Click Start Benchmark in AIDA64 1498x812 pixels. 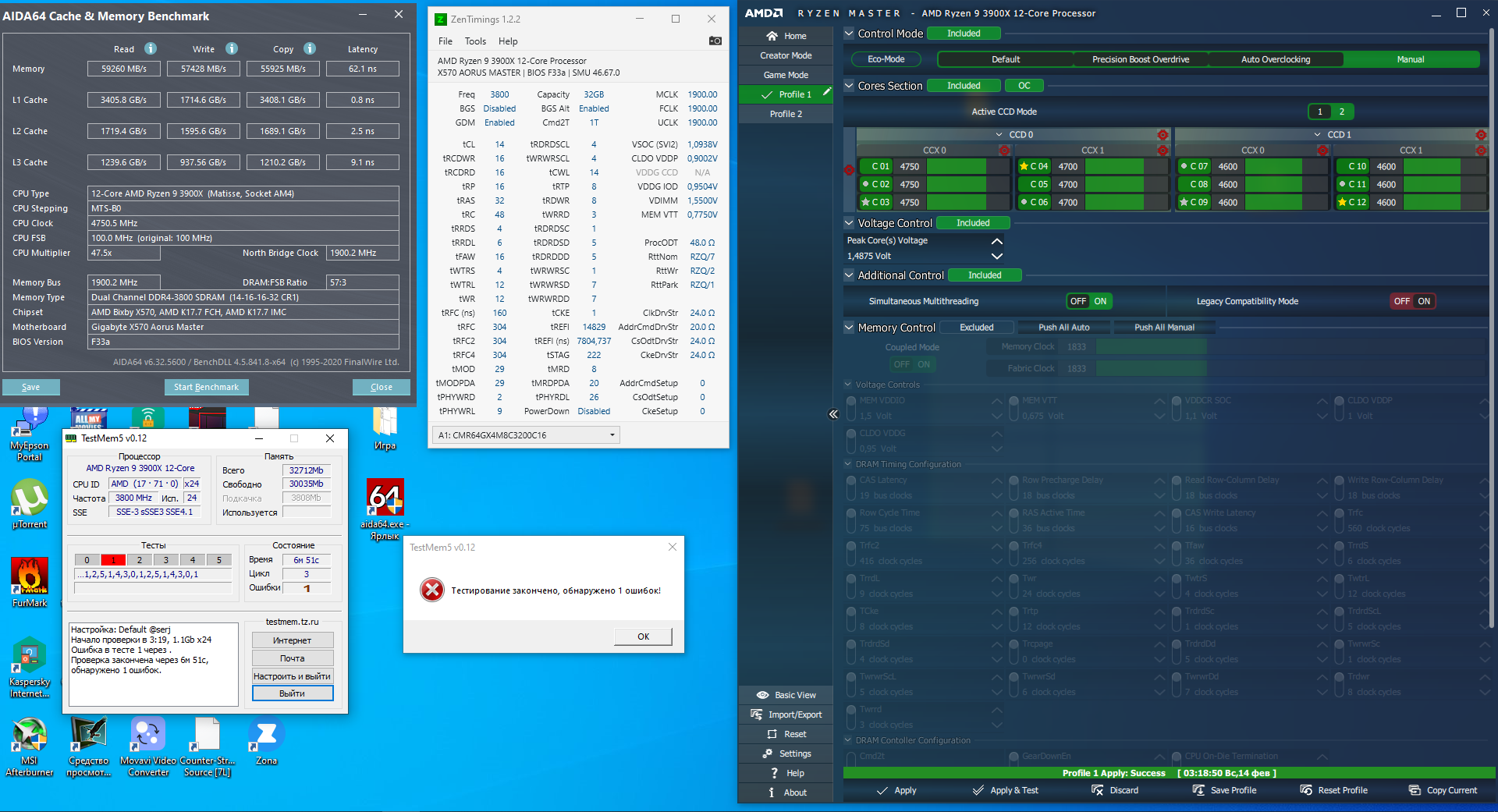[207, 387]
